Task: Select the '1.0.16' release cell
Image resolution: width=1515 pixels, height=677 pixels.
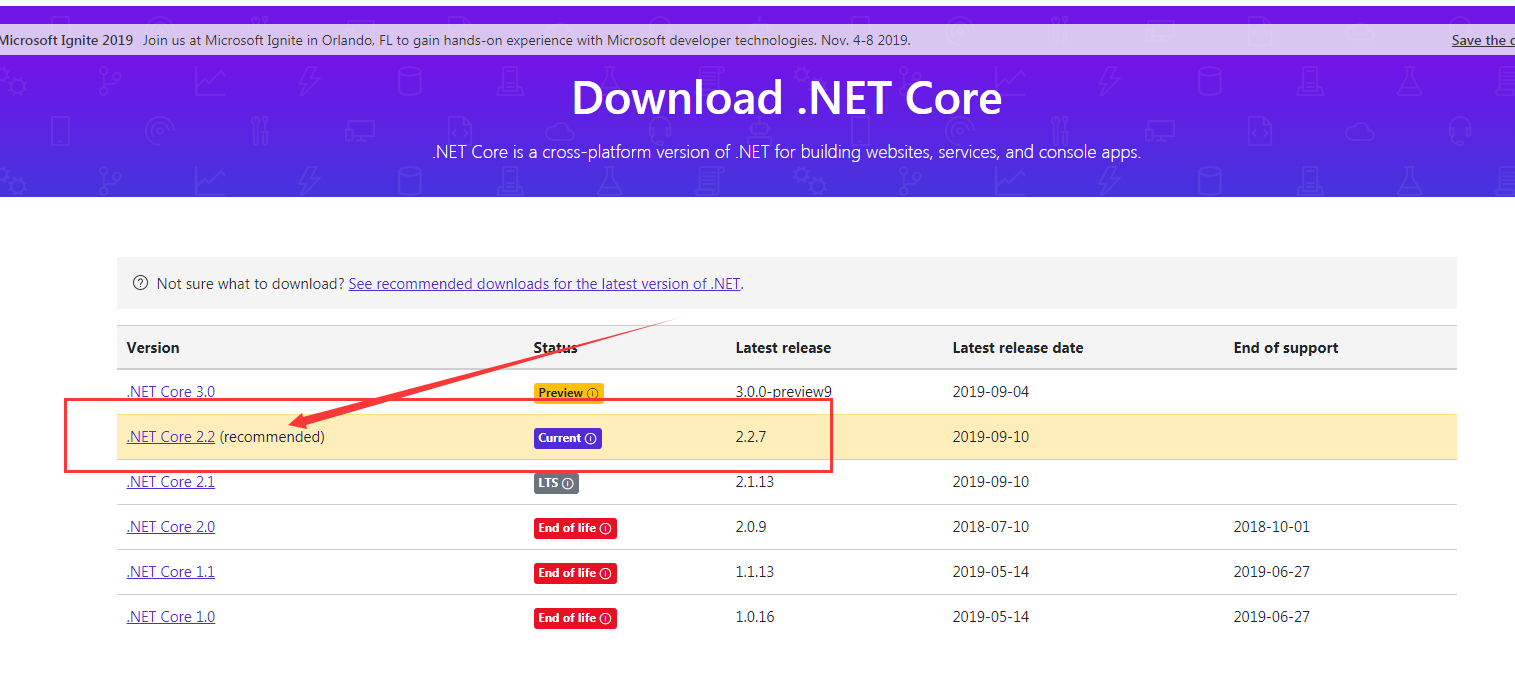Action: point(755,617)
